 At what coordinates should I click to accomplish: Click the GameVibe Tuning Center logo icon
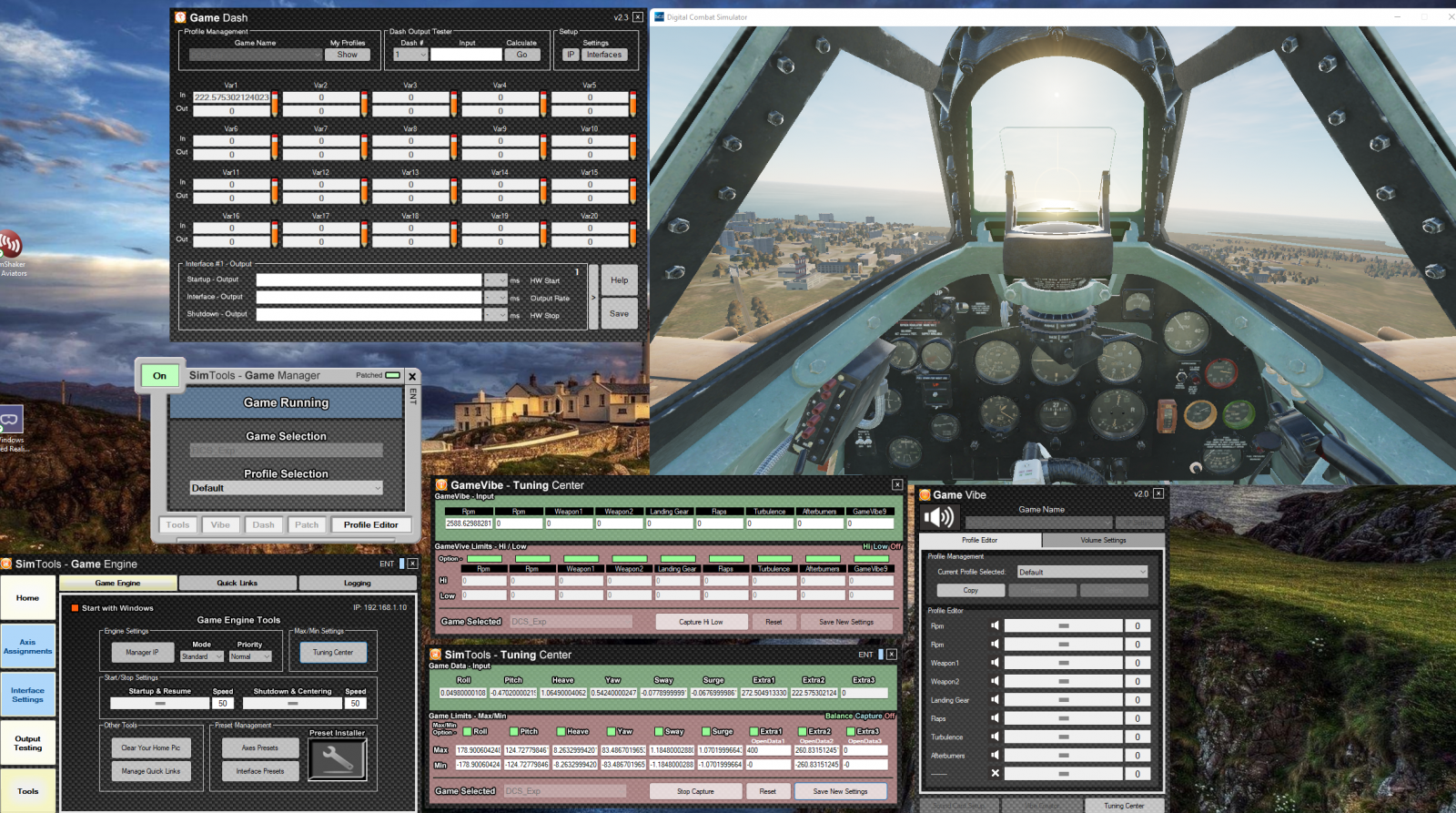[441, 485]
